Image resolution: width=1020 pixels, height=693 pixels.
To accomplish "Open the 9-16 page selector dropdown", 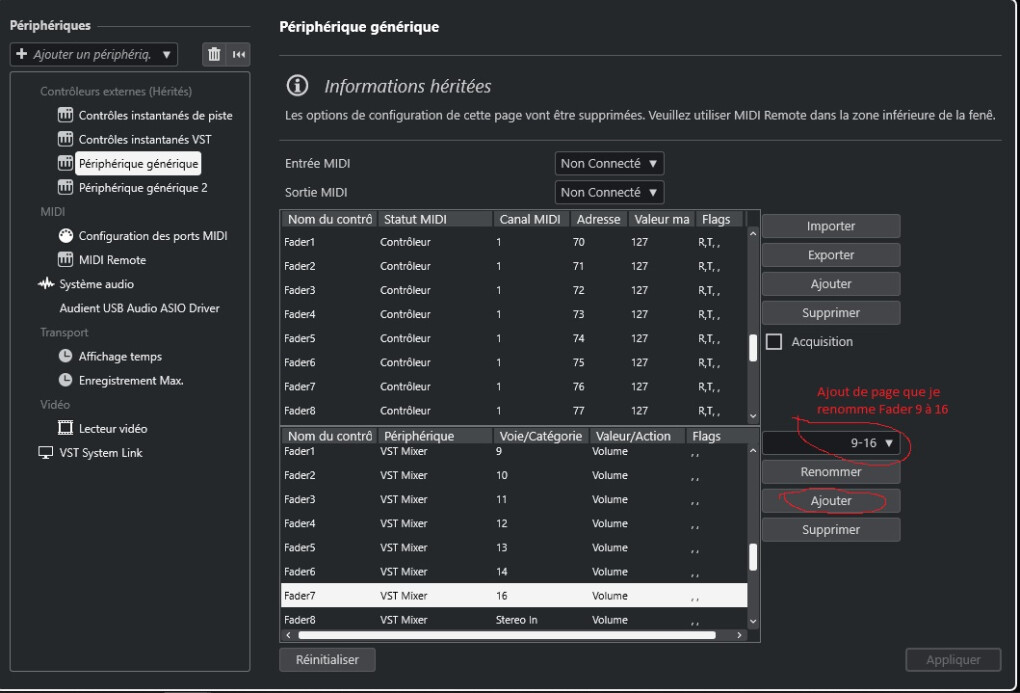I will [831, 443].
